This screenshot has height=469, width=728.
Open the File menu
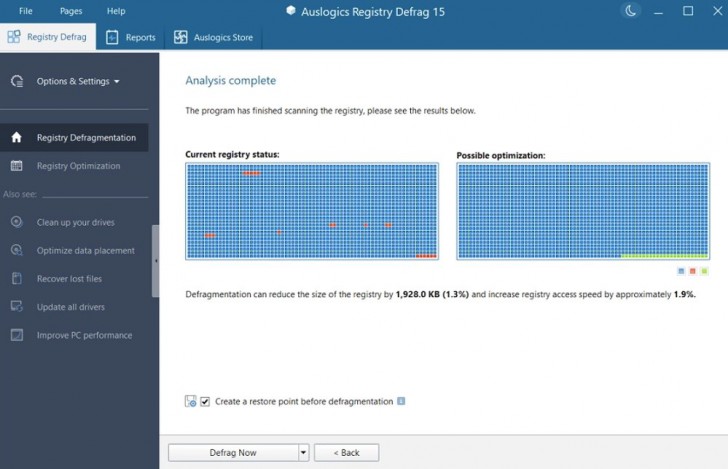(26, 11)
